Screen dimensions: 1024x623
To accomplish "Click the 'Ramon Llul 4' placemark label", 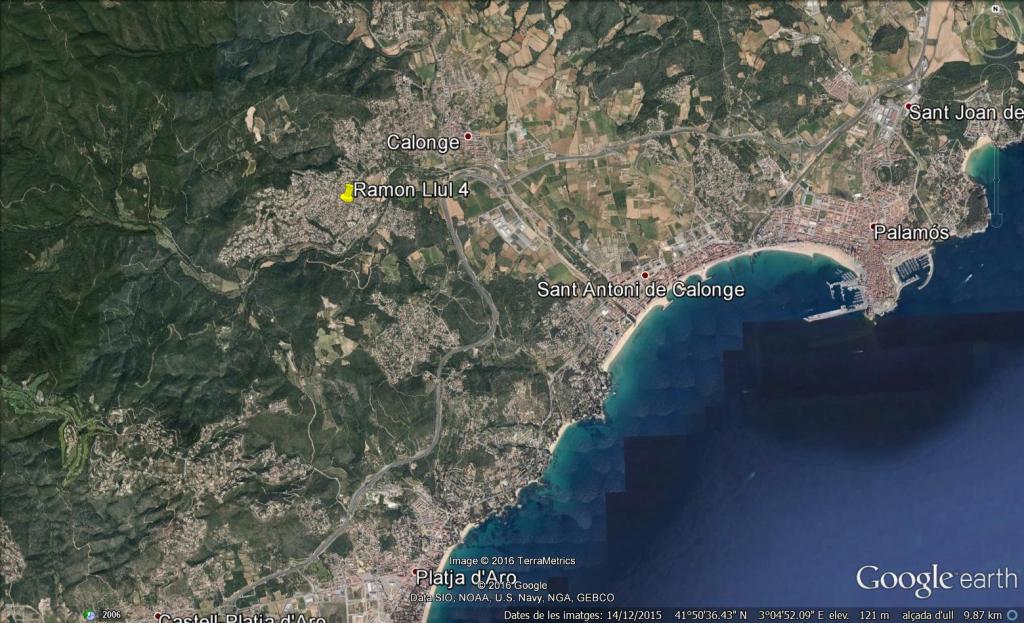I will click(x=411, y=190).
